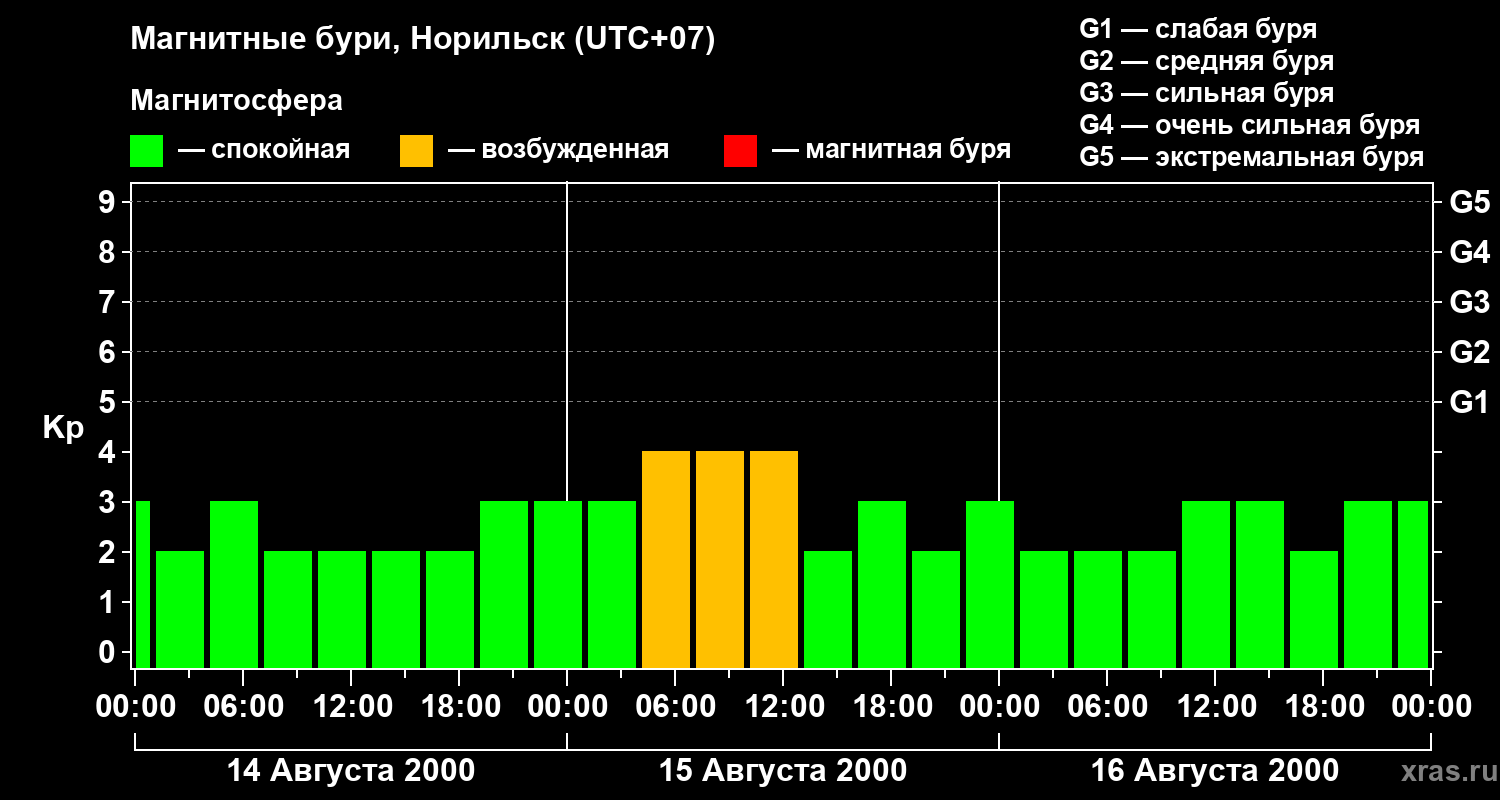
Task: Click the green Kp 3 bar at 06:00 on 14 Августа
Action: click(x=234, y=584)
